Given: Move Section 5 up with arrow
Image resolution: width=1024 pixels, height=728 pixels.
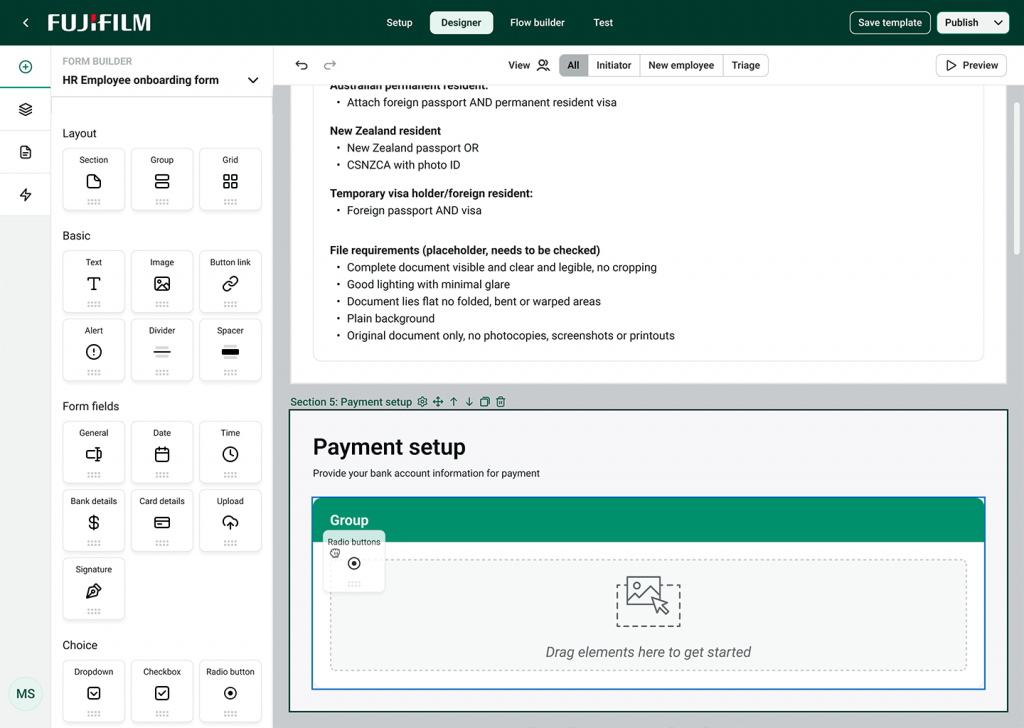Looking at the screenshot, I should click(454, 402).
